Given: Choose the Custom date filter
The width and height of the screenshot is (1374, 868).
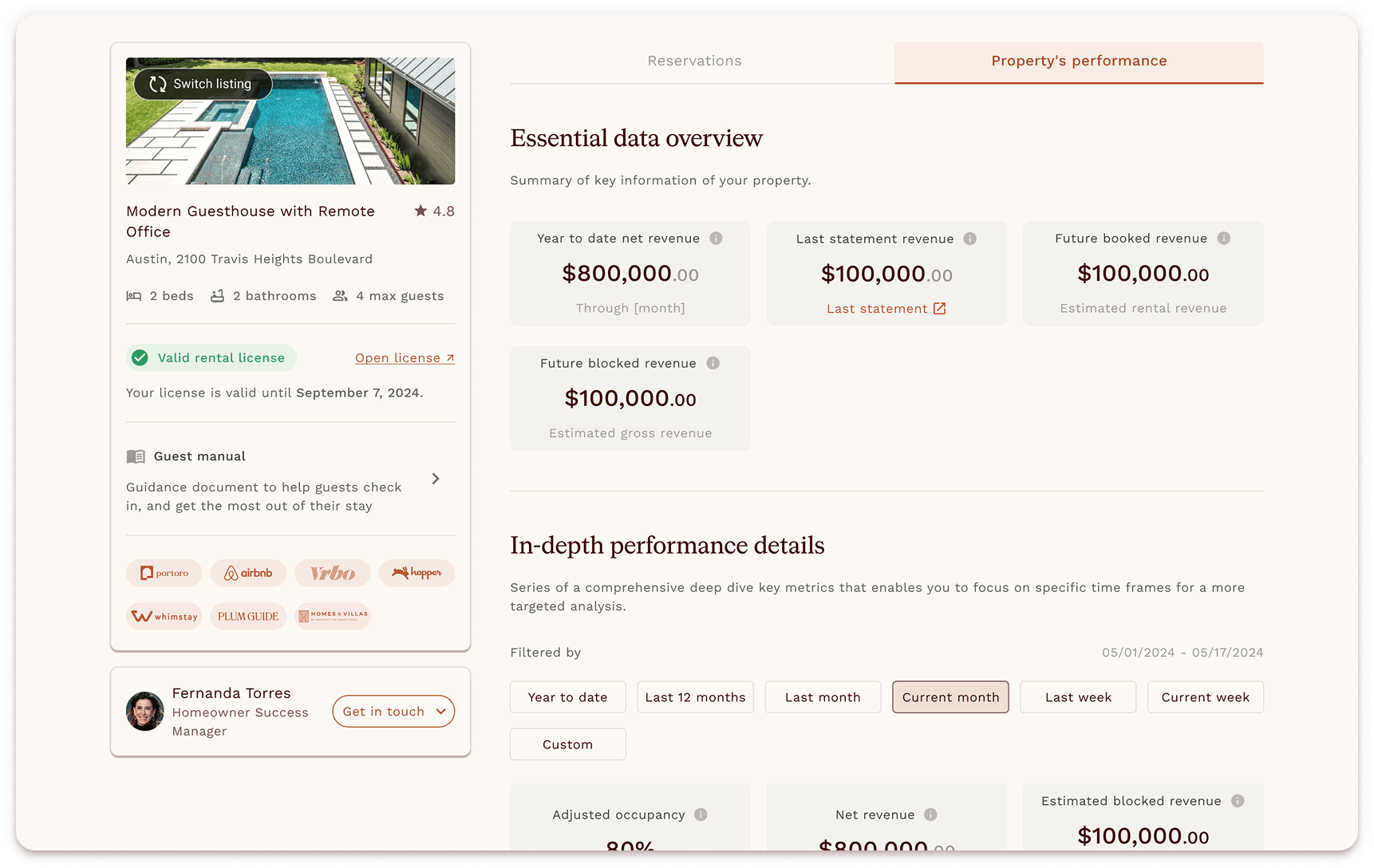Looking at the screenshot, I should pyautogui.click(x=568, y=744).
